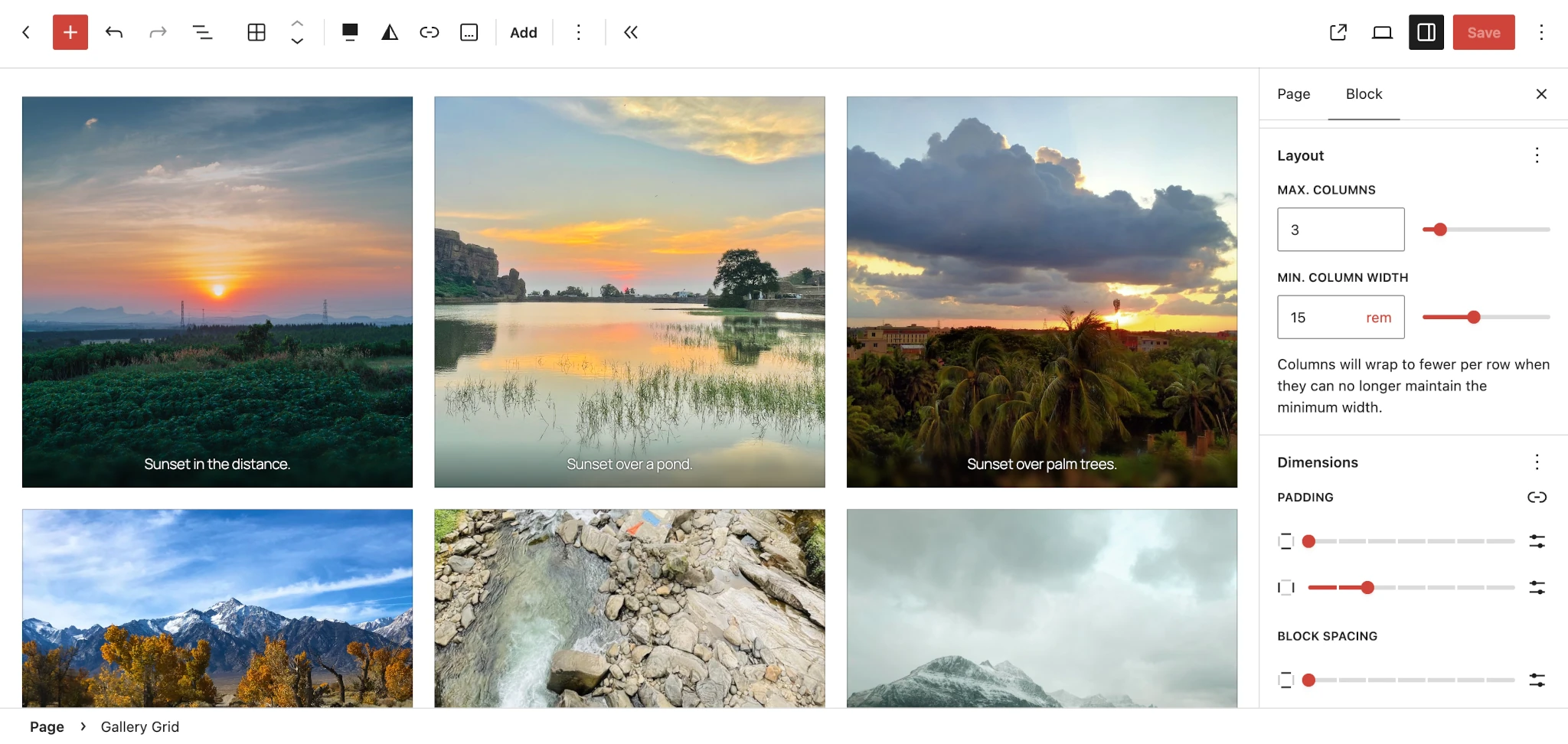Adjust the vertical padding slider
The width and height of the screenshot is (1568, 744).
1412,541
